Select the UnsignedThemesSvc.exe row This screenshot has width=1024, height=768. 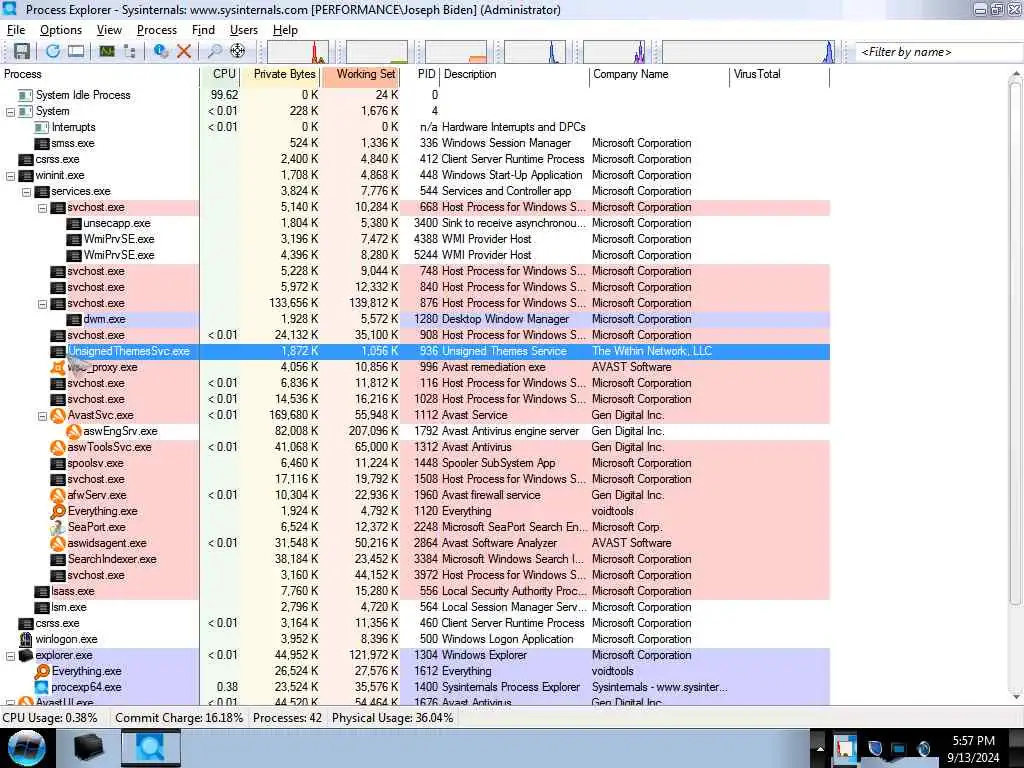(x=415, y=351)
